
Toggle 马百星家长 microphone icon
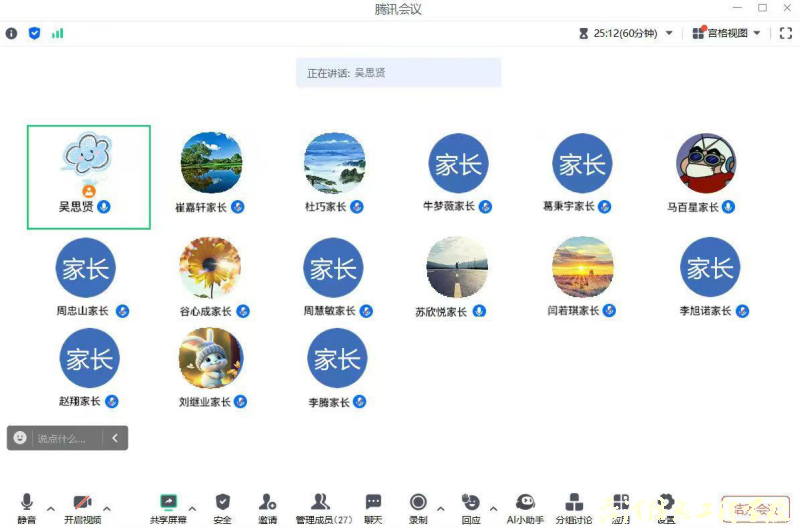pos(729,207)
